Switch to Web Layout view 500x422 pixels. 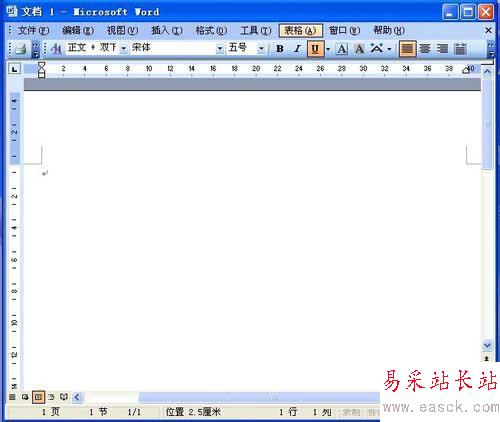pyautogui.click(x=25, y=397)
